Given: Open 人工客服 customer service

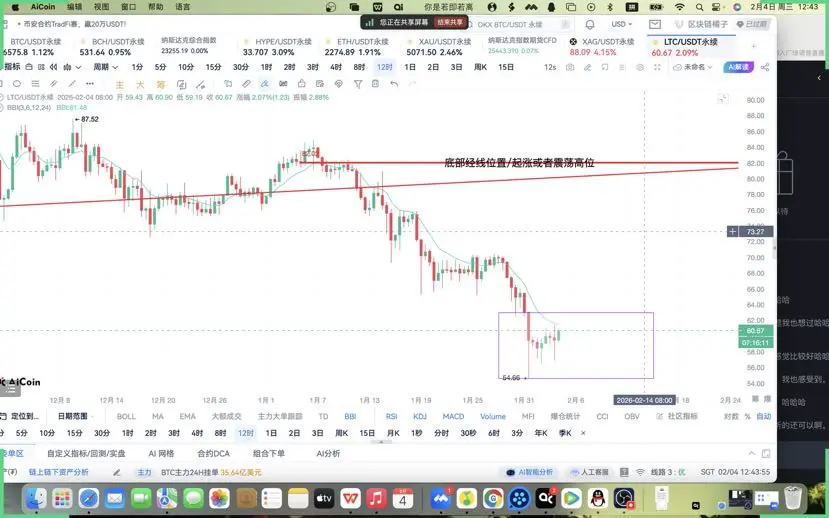Looking at the screenshot, I should (589, 472).
